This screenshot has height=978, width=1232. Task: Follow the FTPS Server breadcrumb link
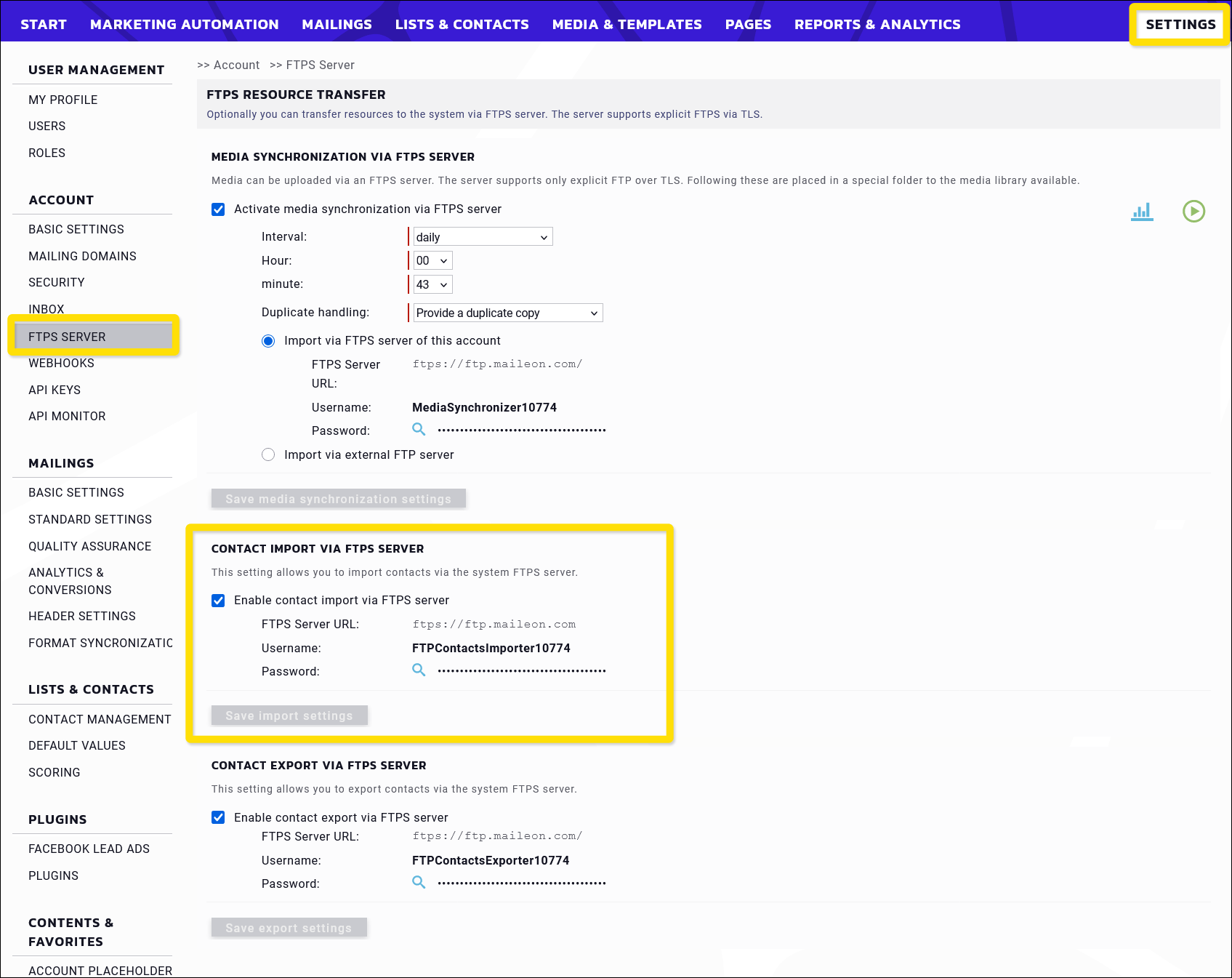click(x=320, y=65)
